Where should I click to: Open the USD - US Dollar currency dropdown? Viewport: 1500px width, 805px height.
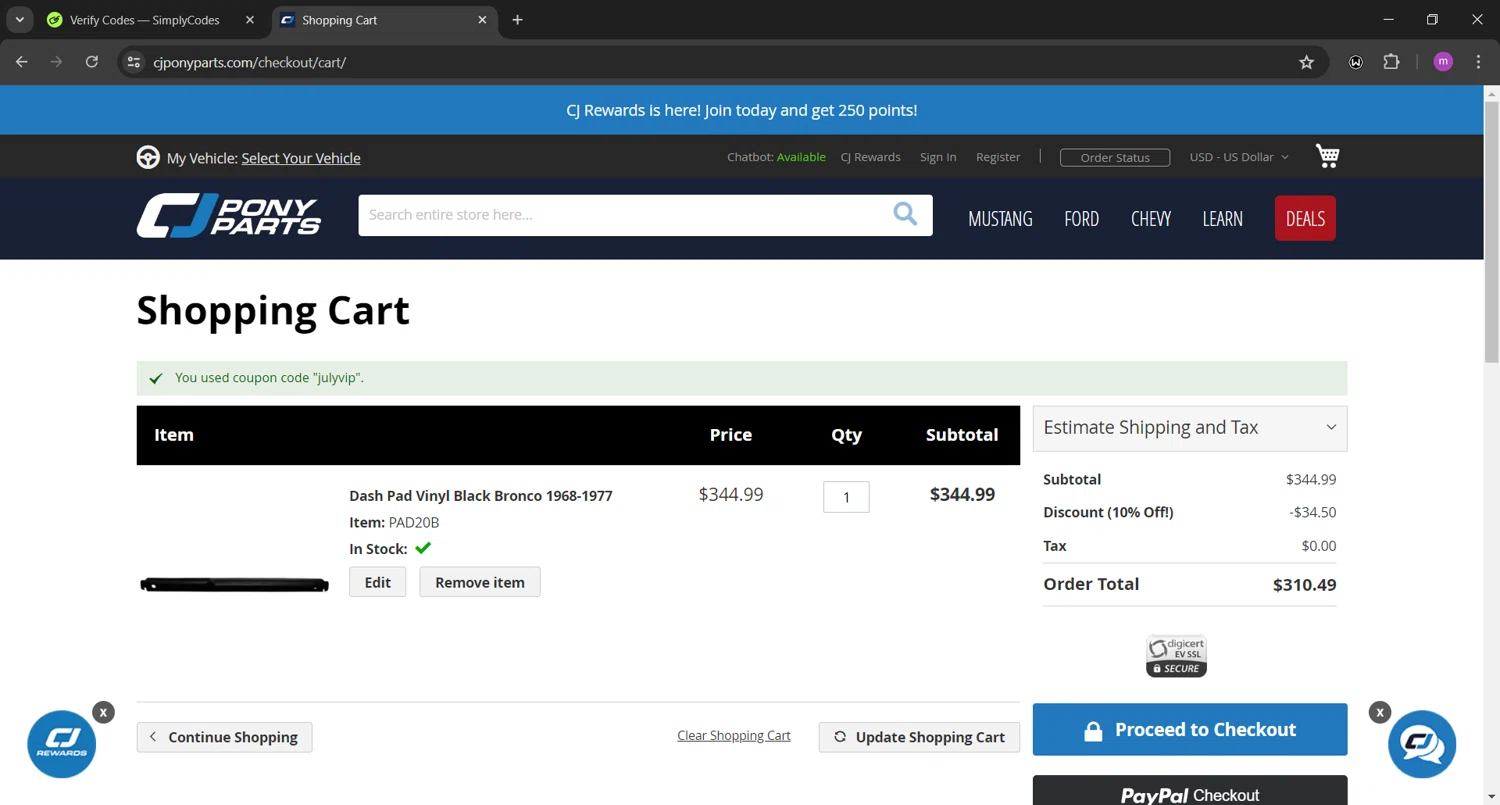[x=1239, y=157]
